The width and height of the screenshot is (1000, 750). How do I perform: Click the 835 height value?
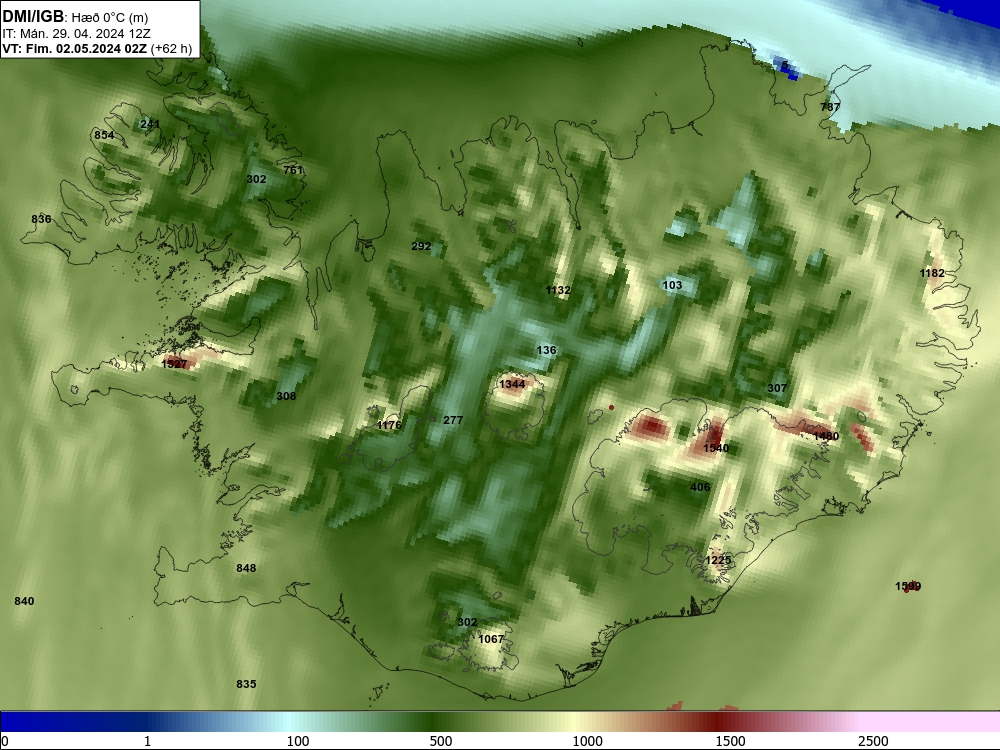point(246,684)
